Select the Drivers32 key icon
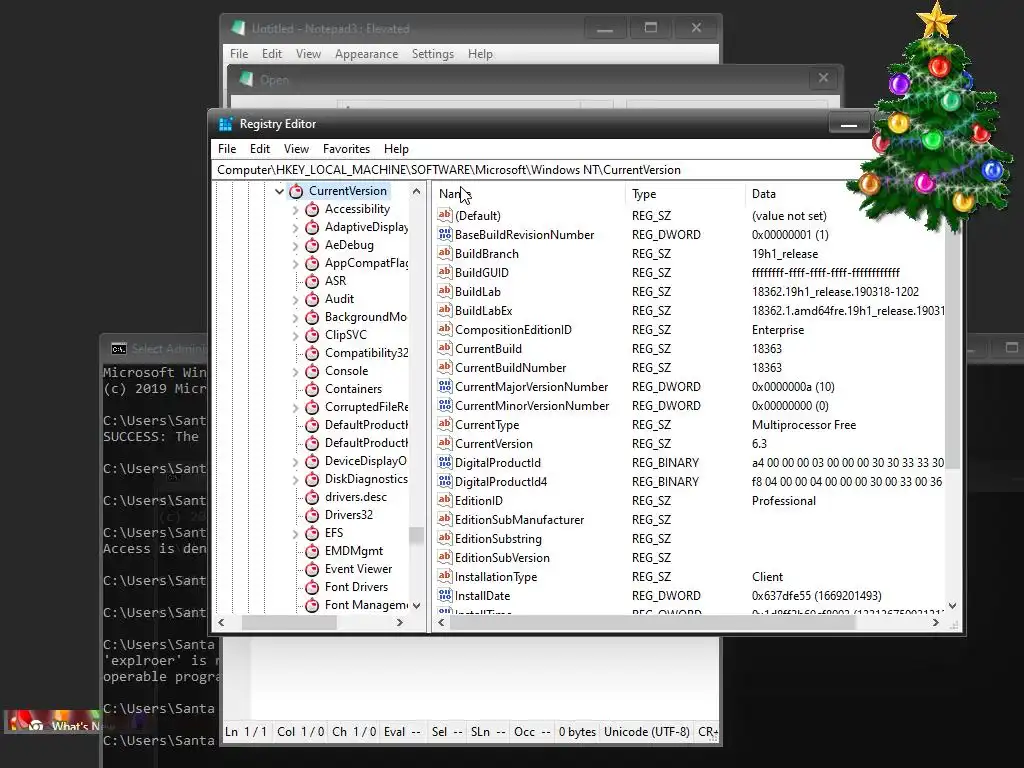1024x768 pixels. click(x=312, y=515)
